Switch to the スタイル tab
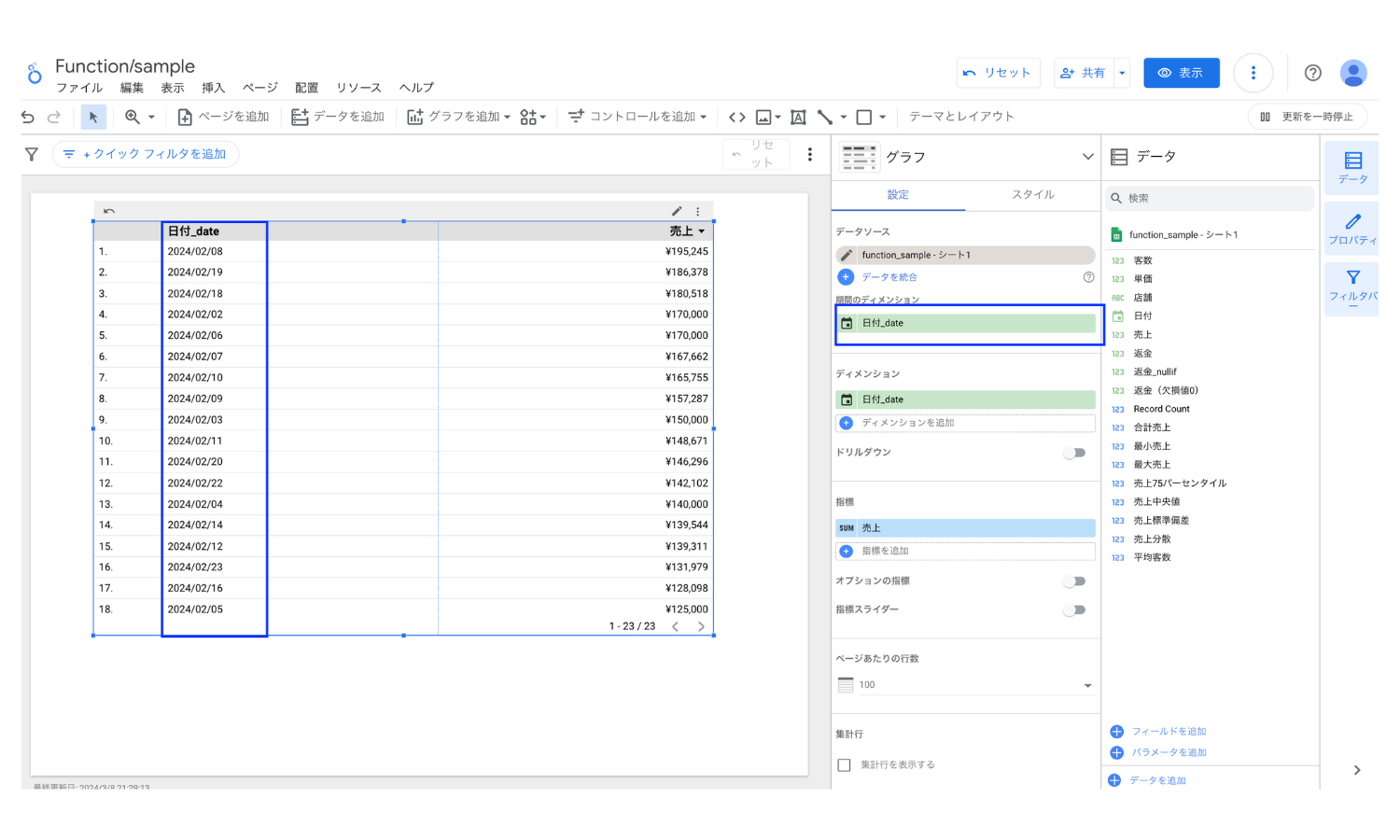The height and width of the screenshot is (840, 1400). click(1032, 194)
